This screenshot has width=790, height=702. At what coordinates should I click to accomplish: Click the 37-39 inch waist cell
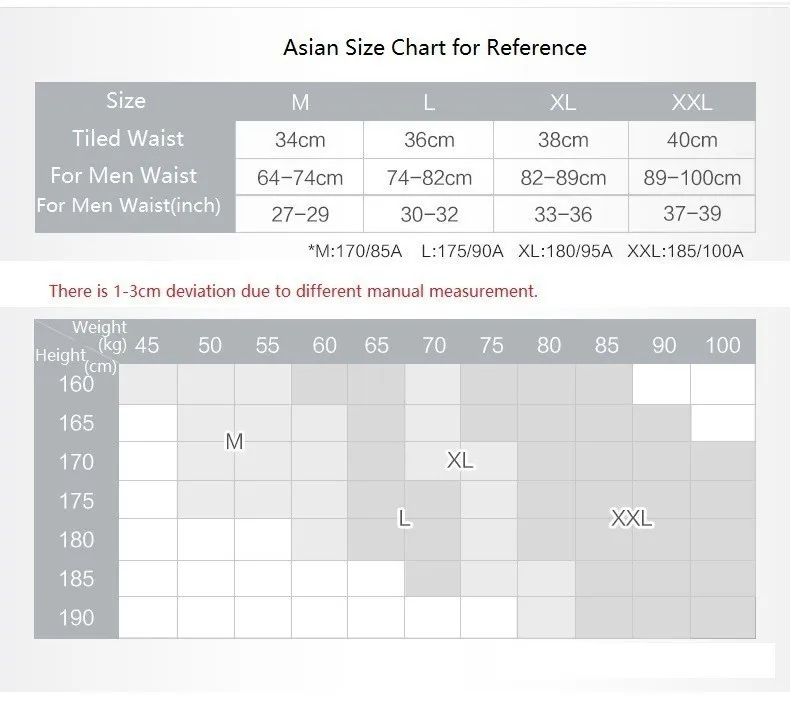pos(692,214)
